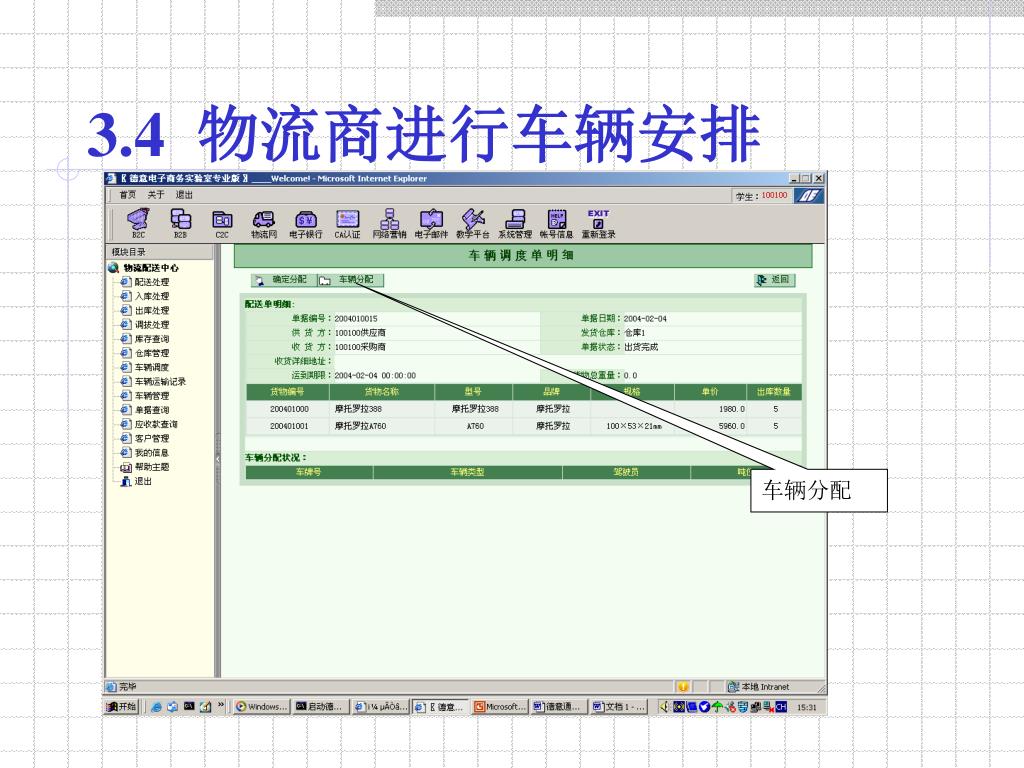Click the green arrow tray icon

pyautogui.click(x=717, y=707)
